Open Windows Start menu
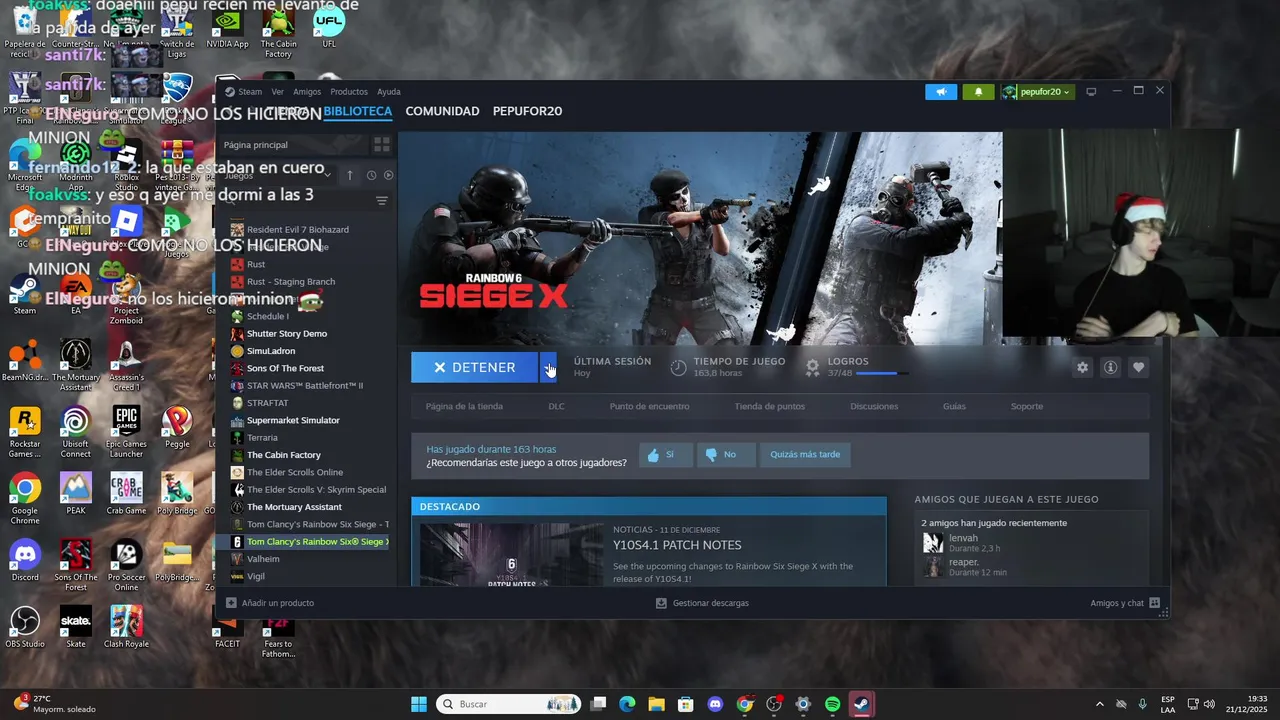This screenshot has width=1280, height=720. click(x=419, y=704)
